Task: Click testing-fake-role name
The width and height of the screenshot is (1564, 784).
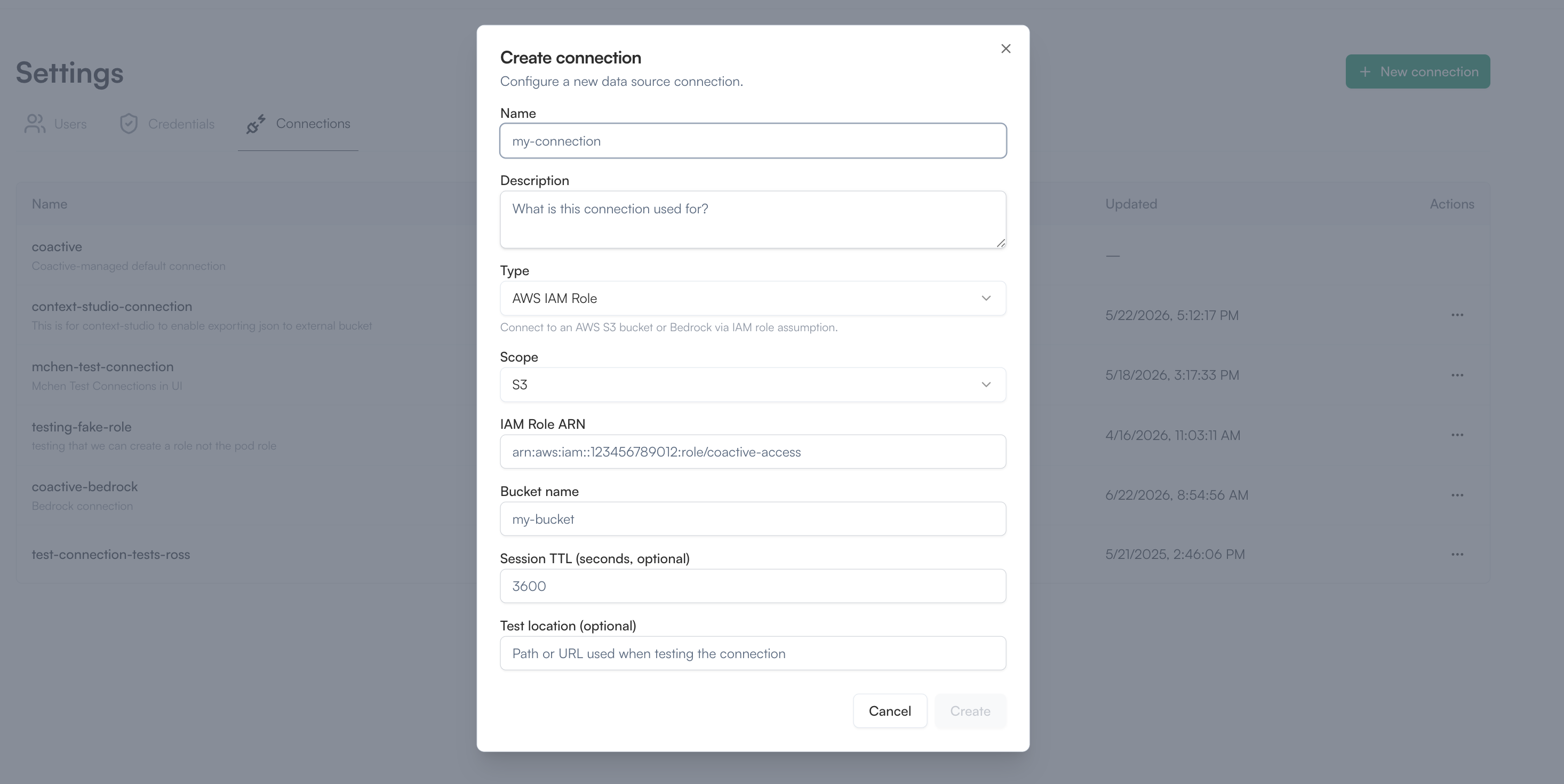Action: point(82,427)
